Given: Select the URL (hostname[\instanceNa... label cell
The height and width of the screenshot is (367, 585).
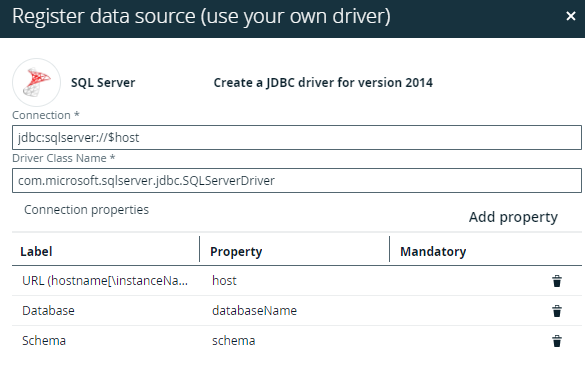Looking at the screenshot, I should click(x=105, y=280).
